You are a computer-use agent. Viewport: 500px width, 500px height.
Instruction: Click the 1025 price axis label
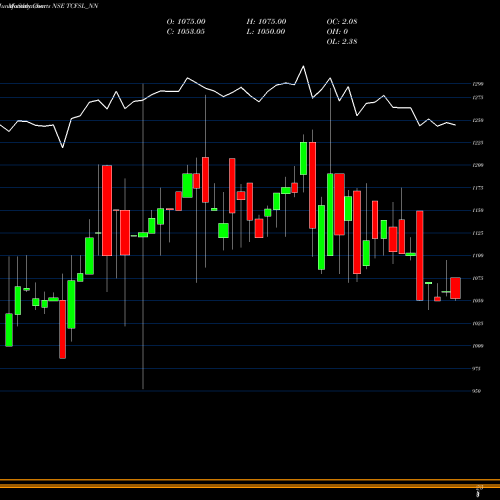[478, 323]
